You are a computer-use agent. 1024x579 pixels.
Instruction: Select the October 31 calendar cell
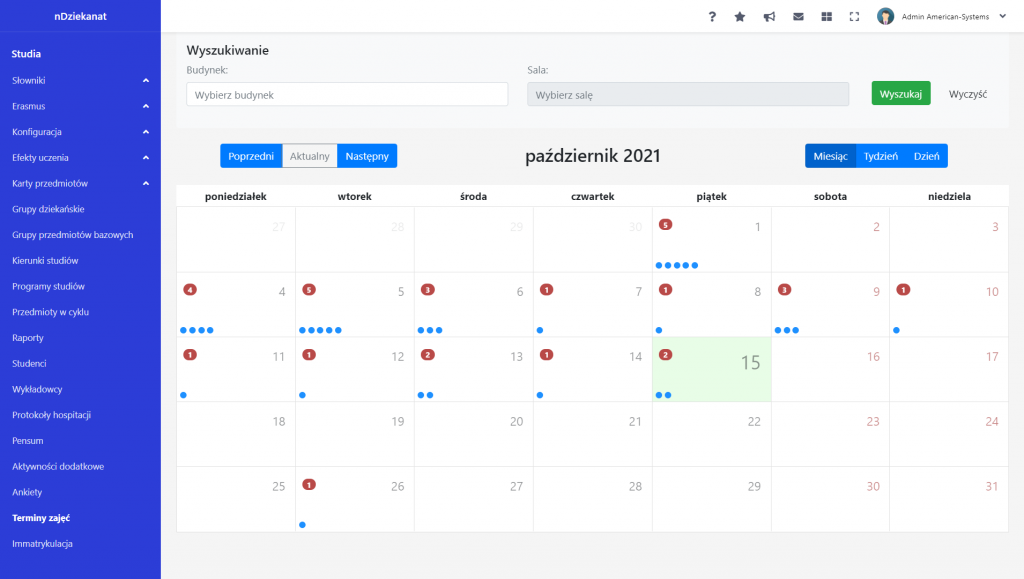click(x=949, y=499)
